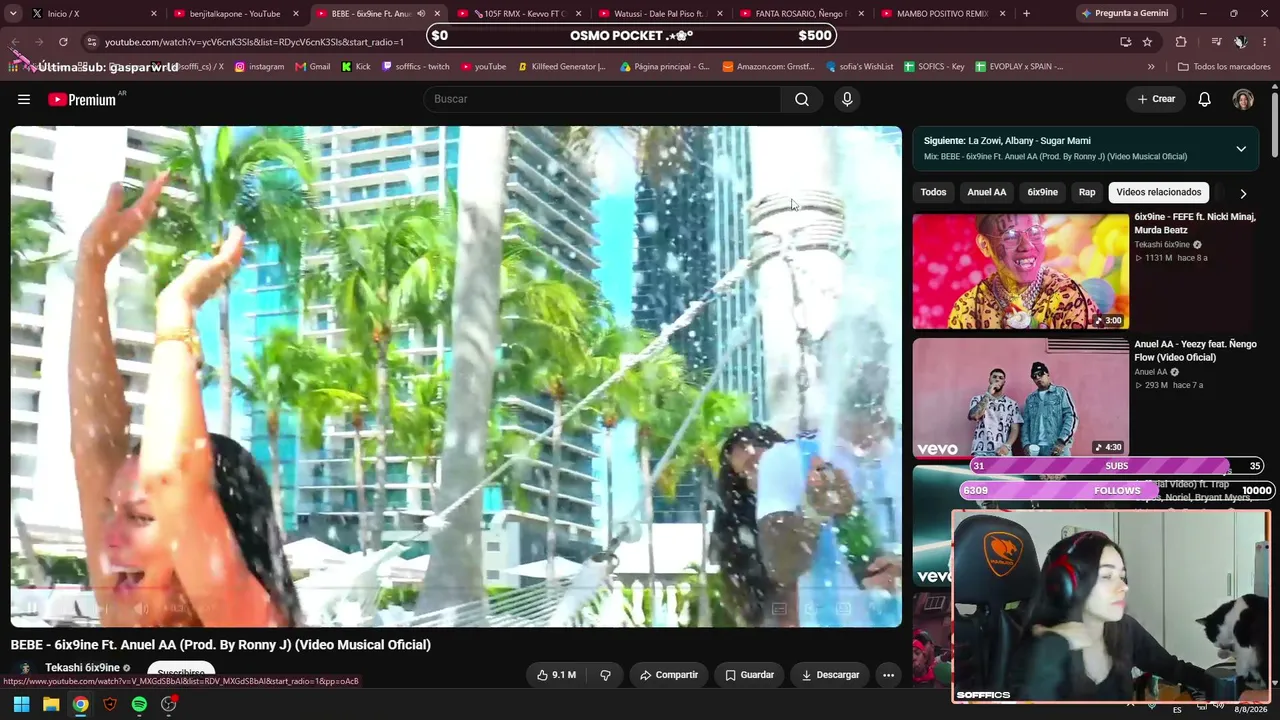This screenshot has height=720, width=1280.
Task: Open the YouTube guide hamburger menu
Action: (x=24, y=99)
